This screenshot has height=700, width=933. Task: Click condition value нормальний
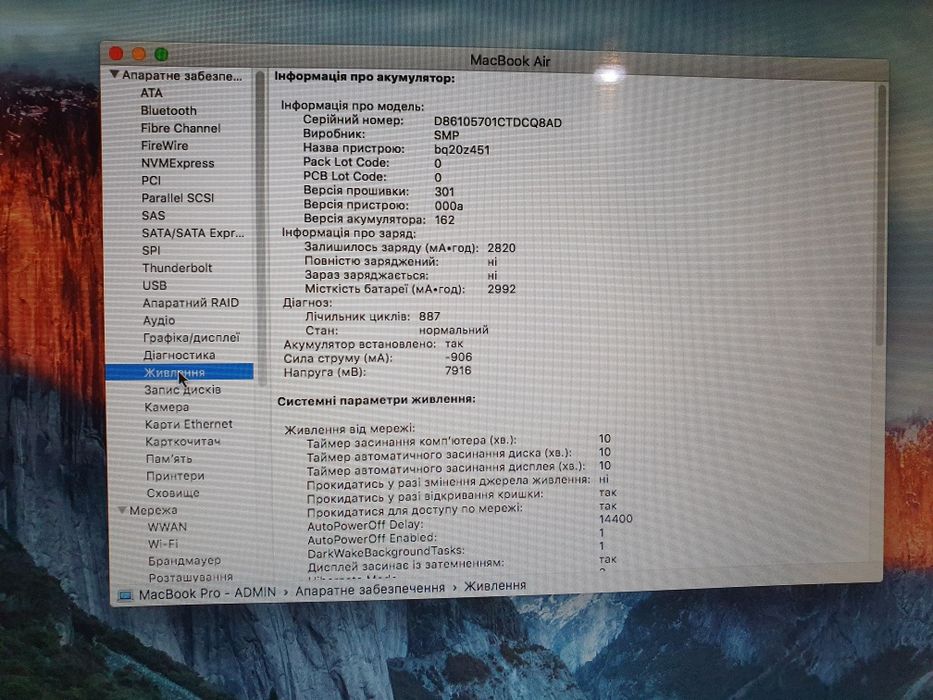(453, 330)
